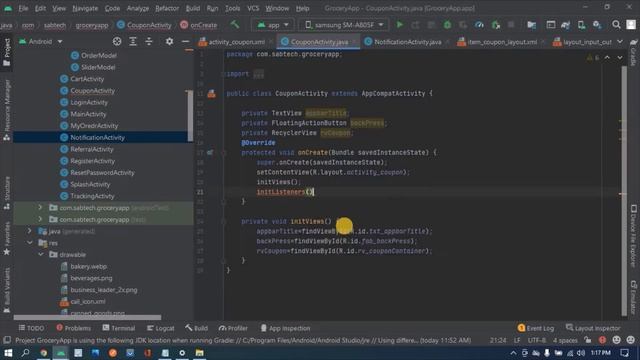Image resolution: width=640 pixels, height=360 pixels.
Task: Open Android project view dropdown
Action: point(40,41)
